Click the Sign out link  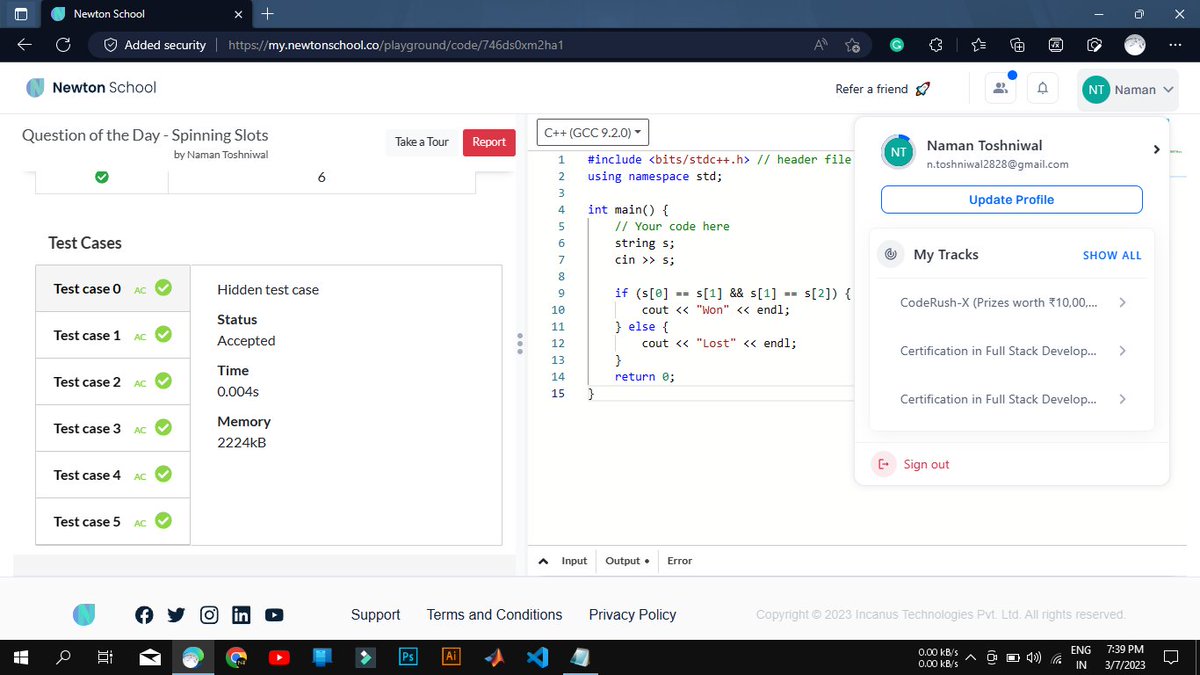tap(926, 464)
